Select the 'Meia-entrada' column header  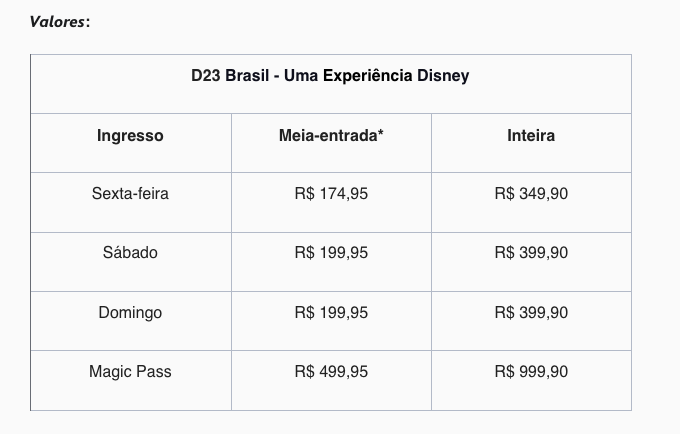(328, 135)
